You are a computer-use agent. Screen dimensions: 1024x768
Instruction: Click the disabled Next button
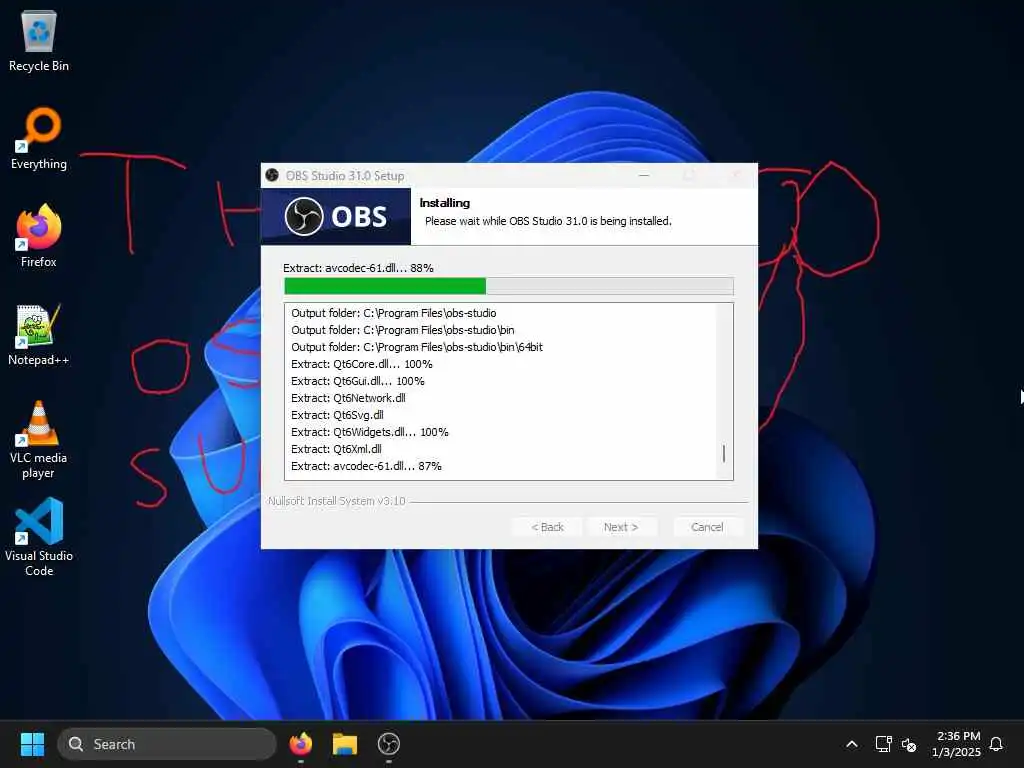621,527
